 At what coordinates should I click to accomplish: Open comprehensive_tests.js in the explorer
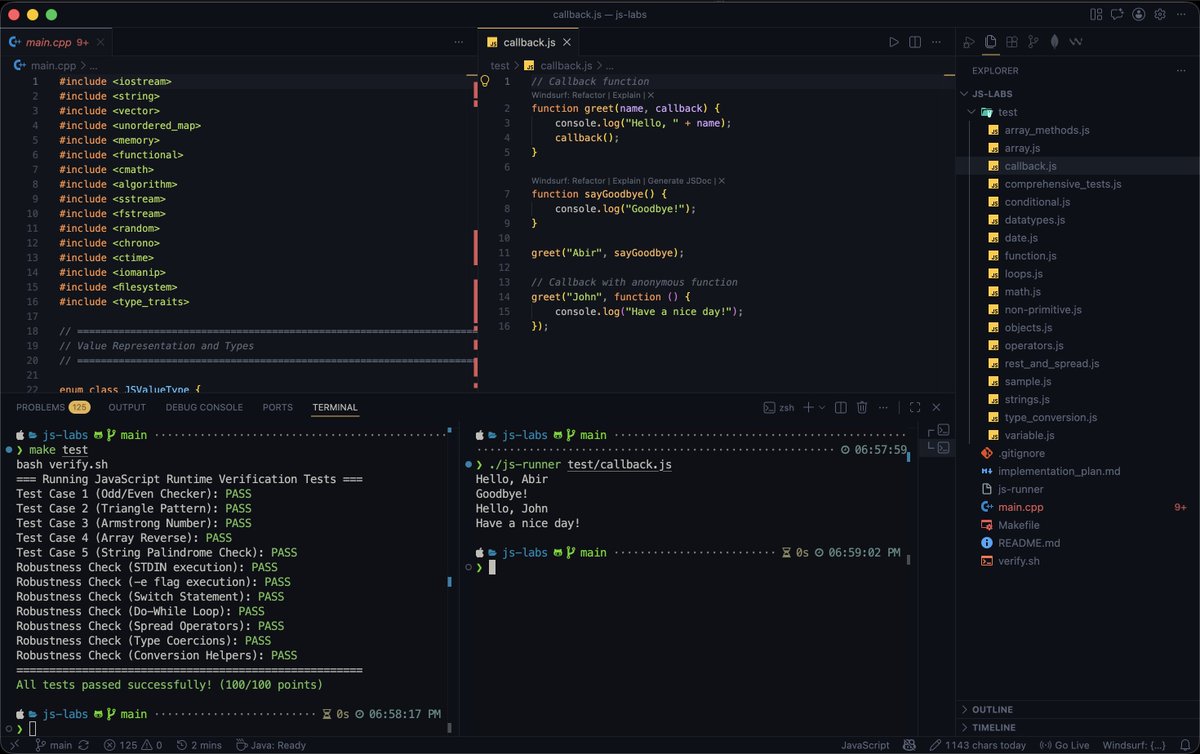click(x=1075, y=184)
